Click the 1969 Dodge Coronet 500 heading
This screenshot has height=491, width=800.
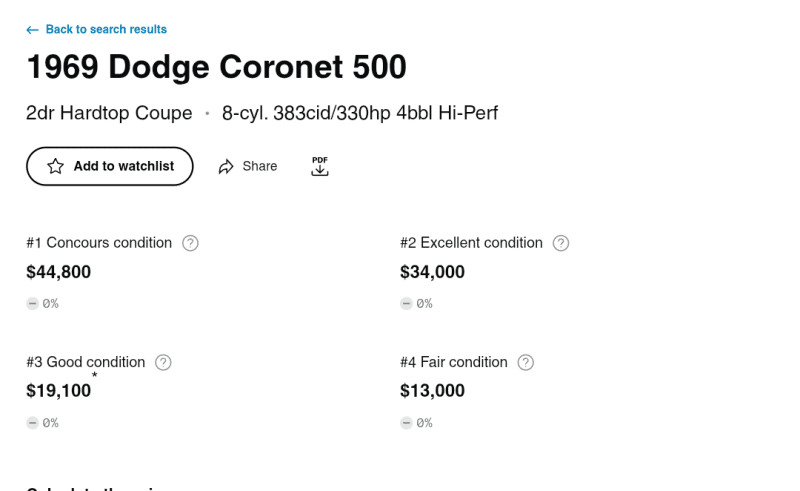tap(216, 67)
